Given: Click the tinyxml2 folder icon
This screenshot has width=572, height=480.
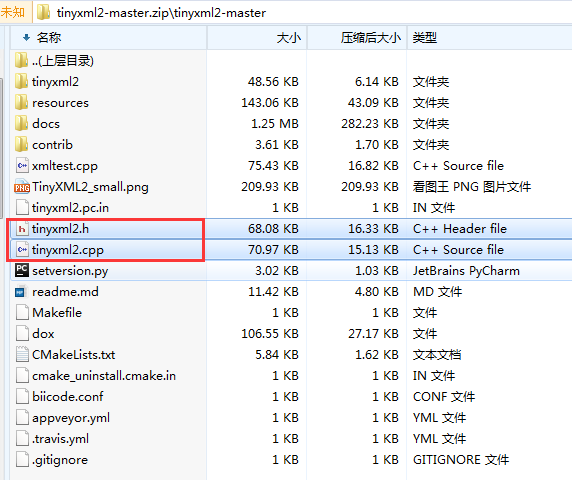Looking at the screenshot, I should (22, 82).
